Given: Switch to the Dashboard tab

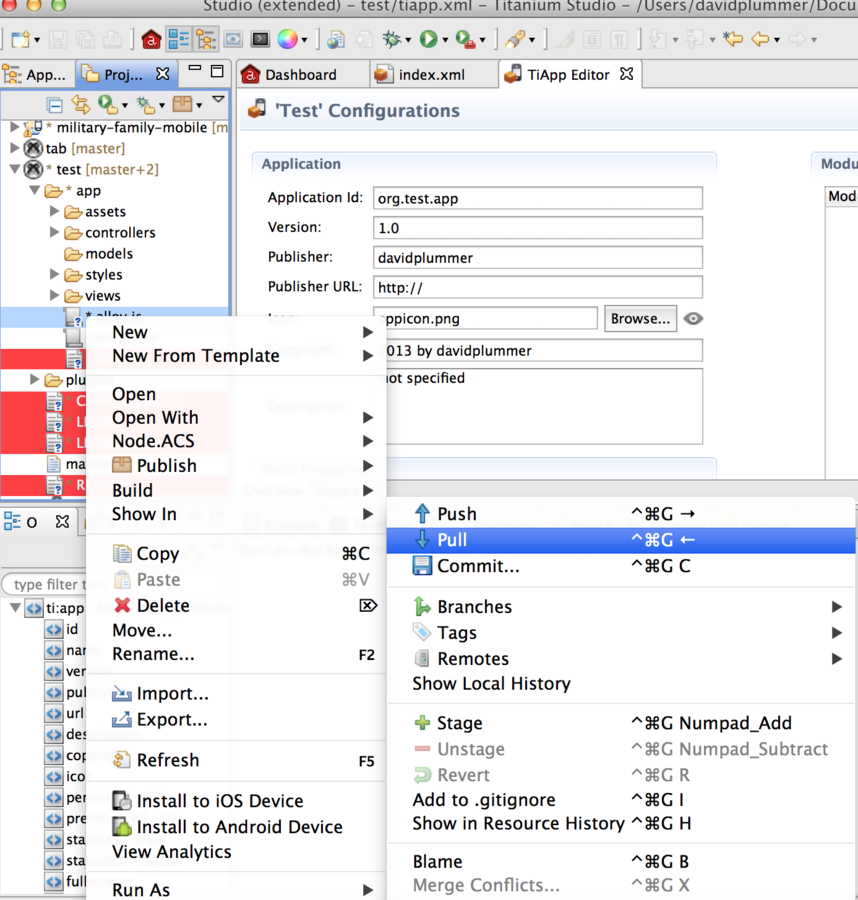Looking at the screenshot, I should coord(301,75).
